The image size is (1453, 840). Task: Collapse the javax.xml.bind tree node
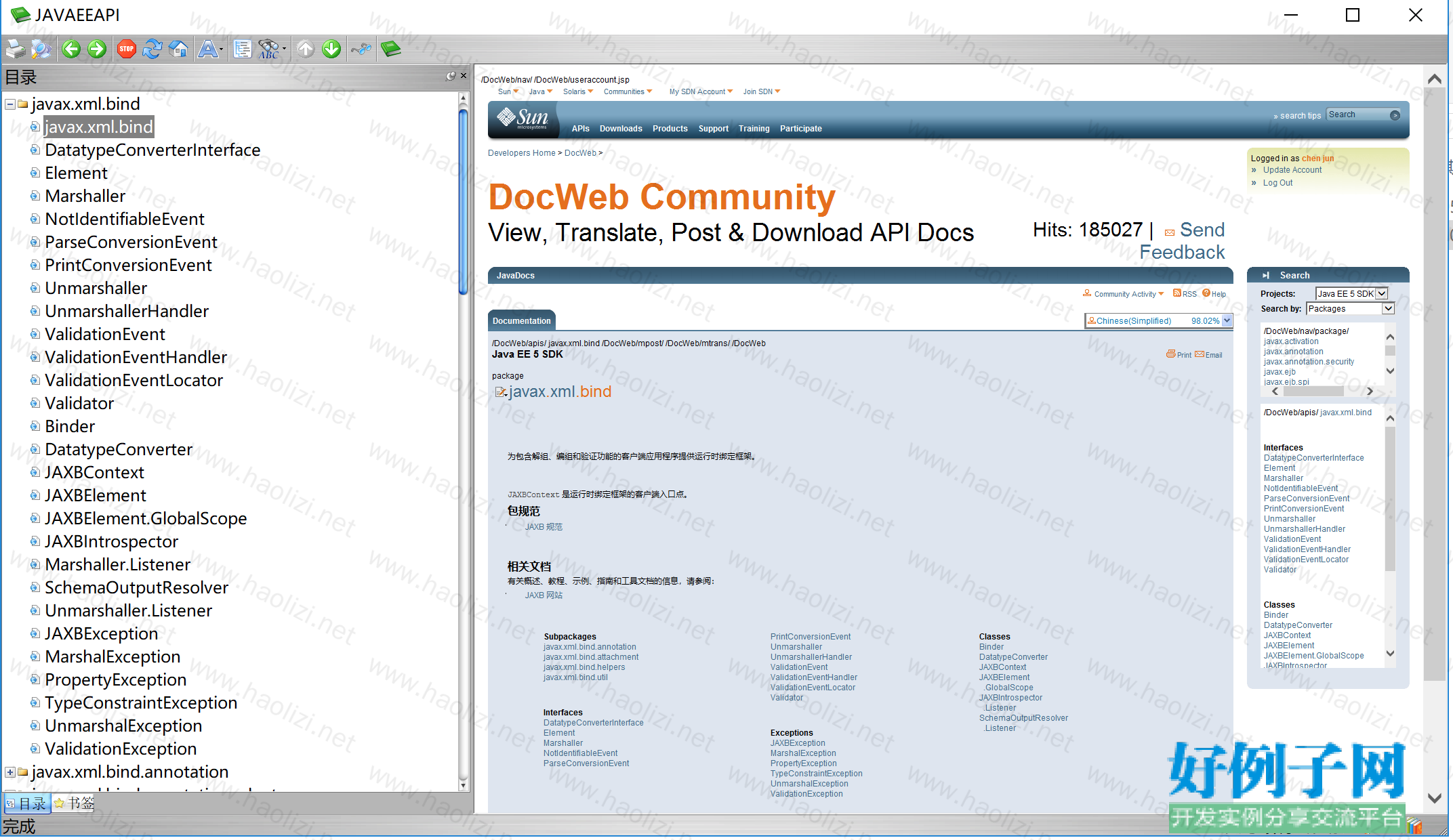pyautogui.click(x=10, y=104)
